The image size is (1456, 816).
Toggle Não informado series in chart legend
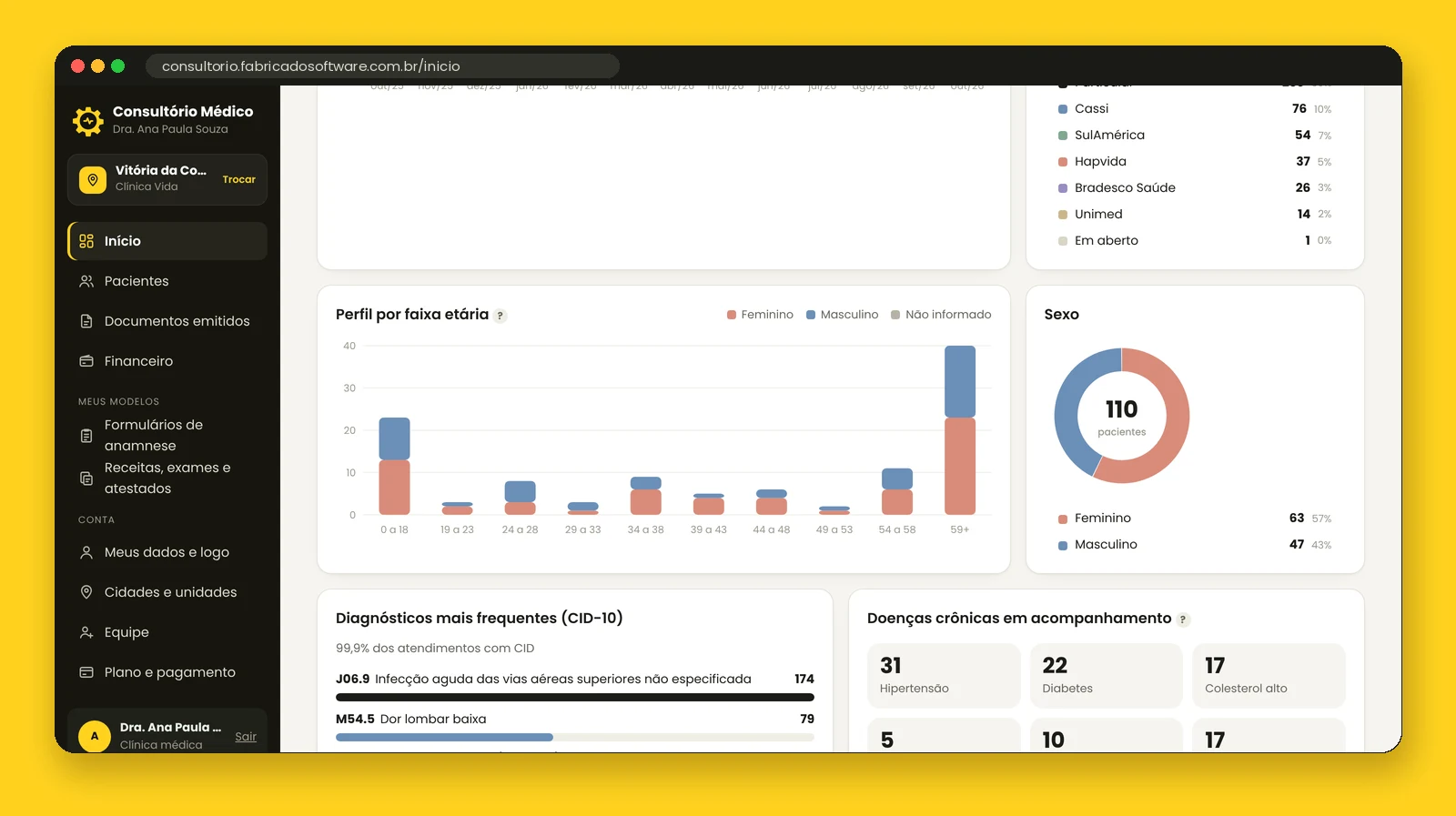(x=941, y=315)
